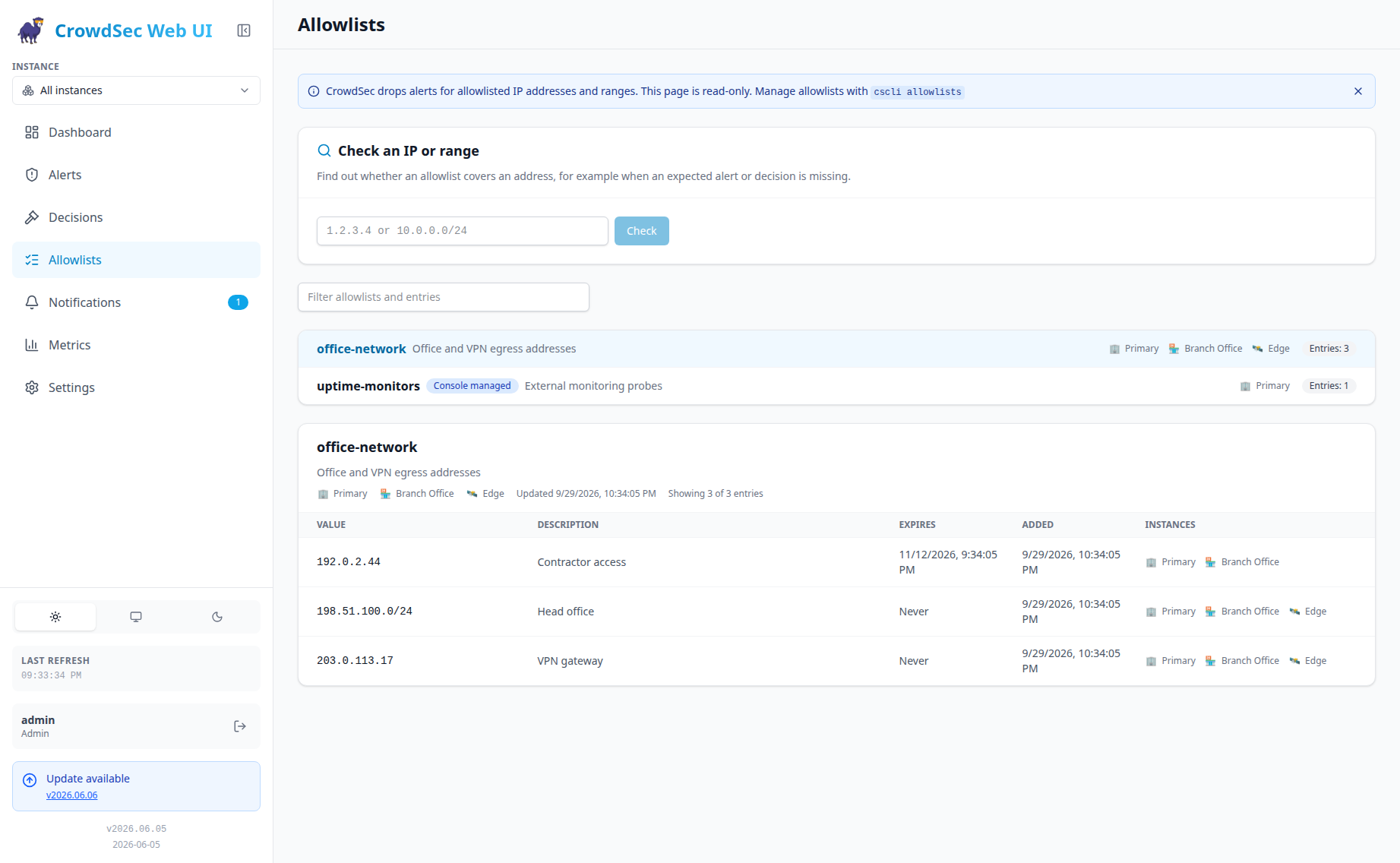
Task: Click the Settings gear icon
Action: [x=32, y=387]
